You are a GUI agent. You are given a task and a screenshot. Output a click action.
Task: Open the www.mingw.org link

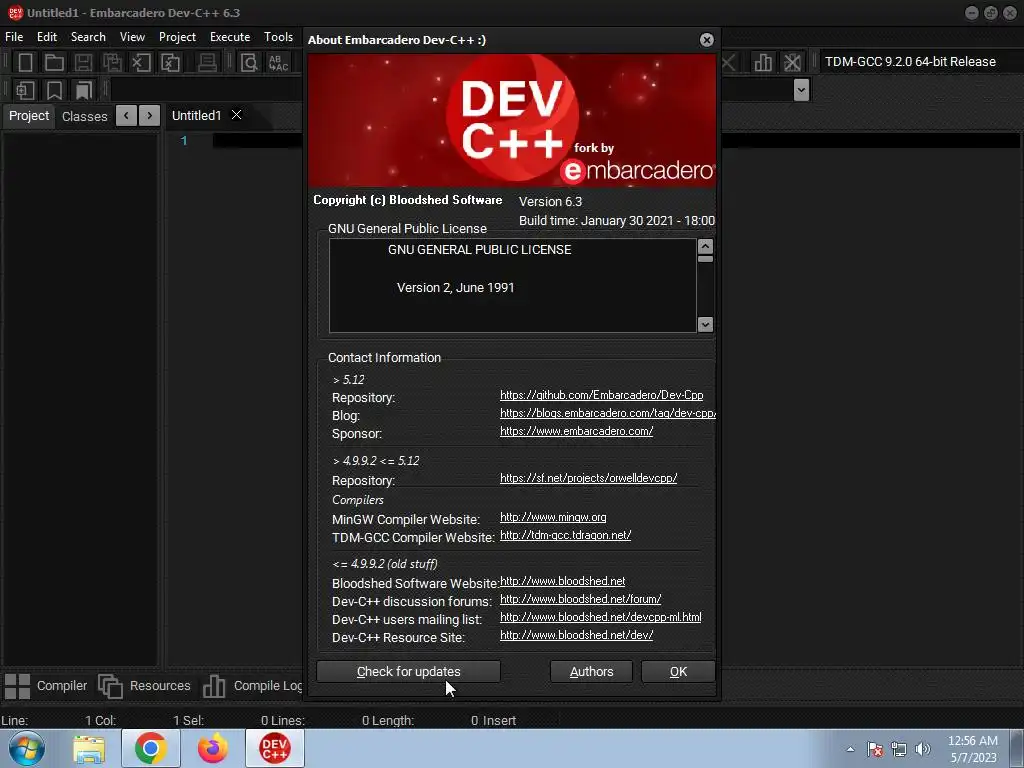click(553, 517)
